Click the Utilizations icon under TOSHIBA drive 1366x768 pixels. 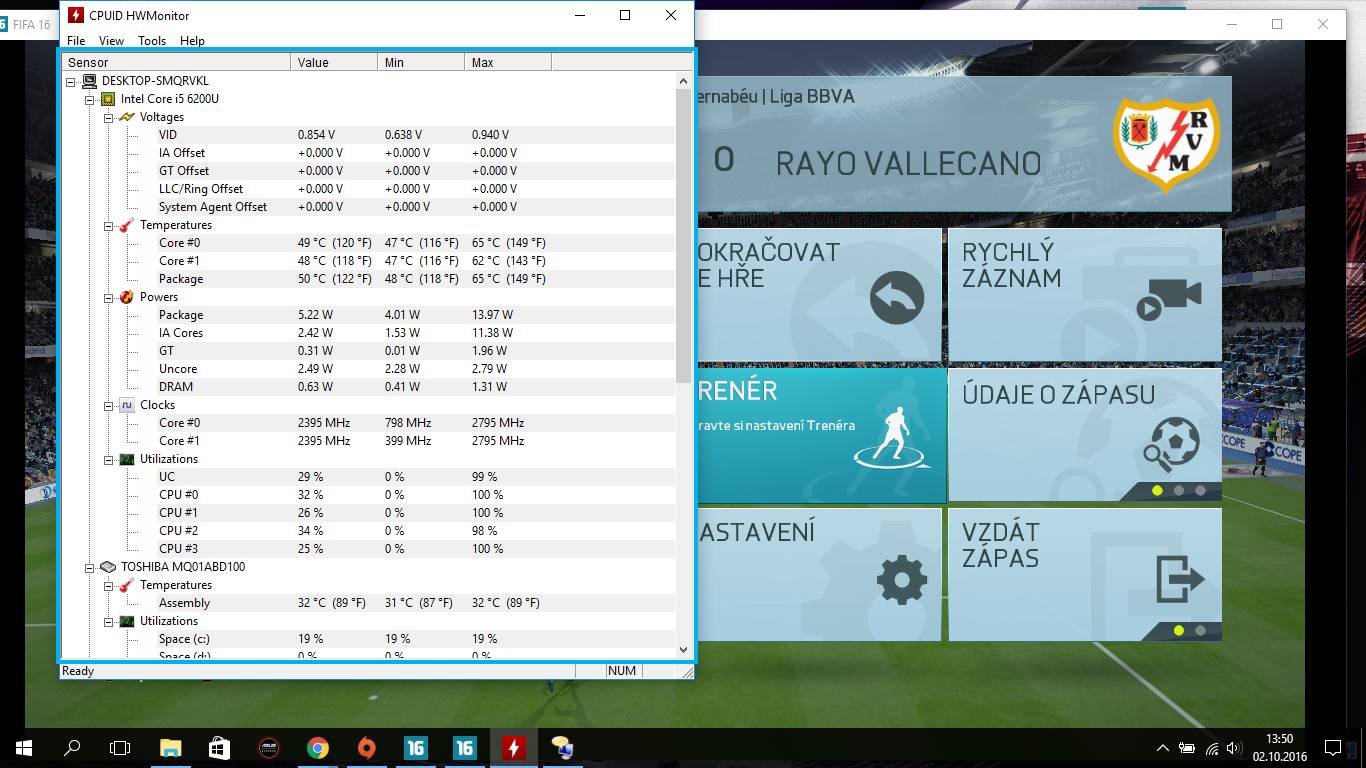(127, 621)
